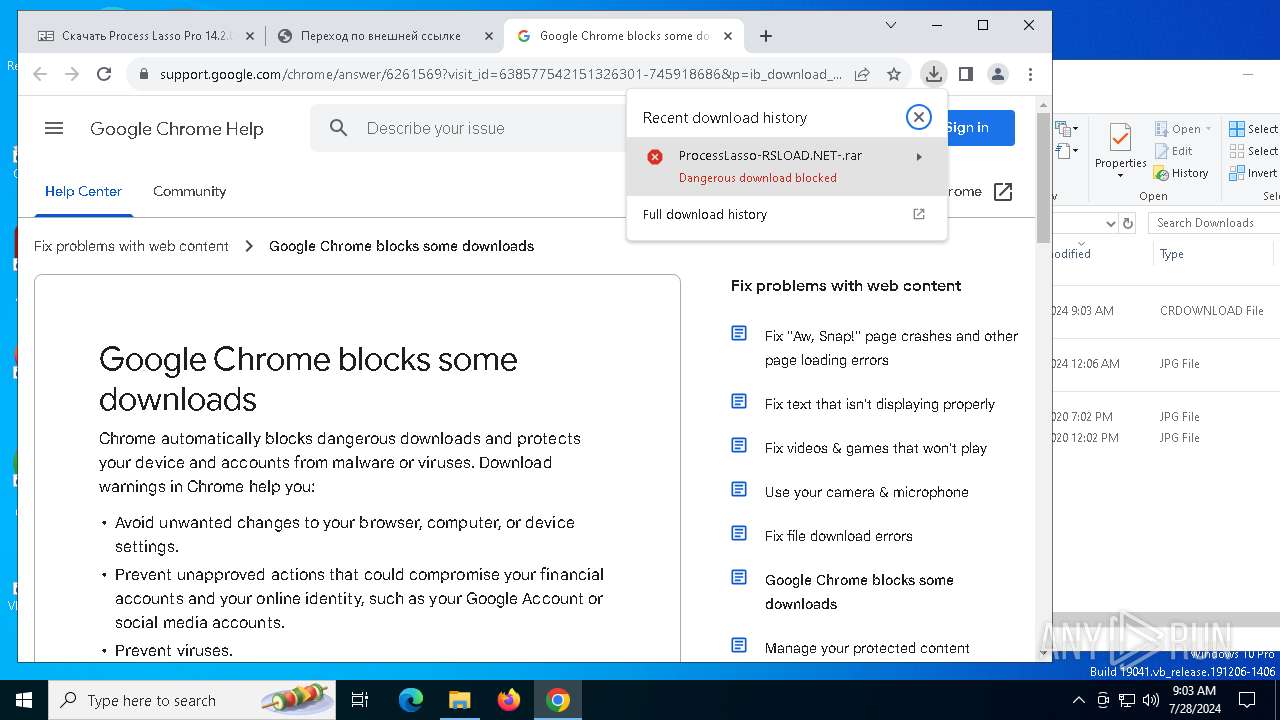The image size is (1280, 720).
Task: Click Edit in File Explorer ribbon
Action: coord(1174,151)
